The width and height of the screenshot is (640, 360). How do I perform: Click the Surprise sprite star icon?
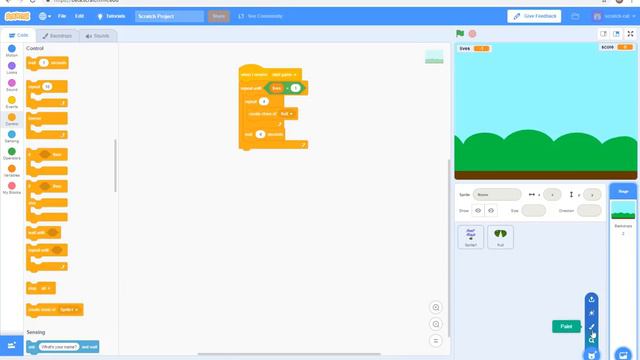(x=591, y=313)
